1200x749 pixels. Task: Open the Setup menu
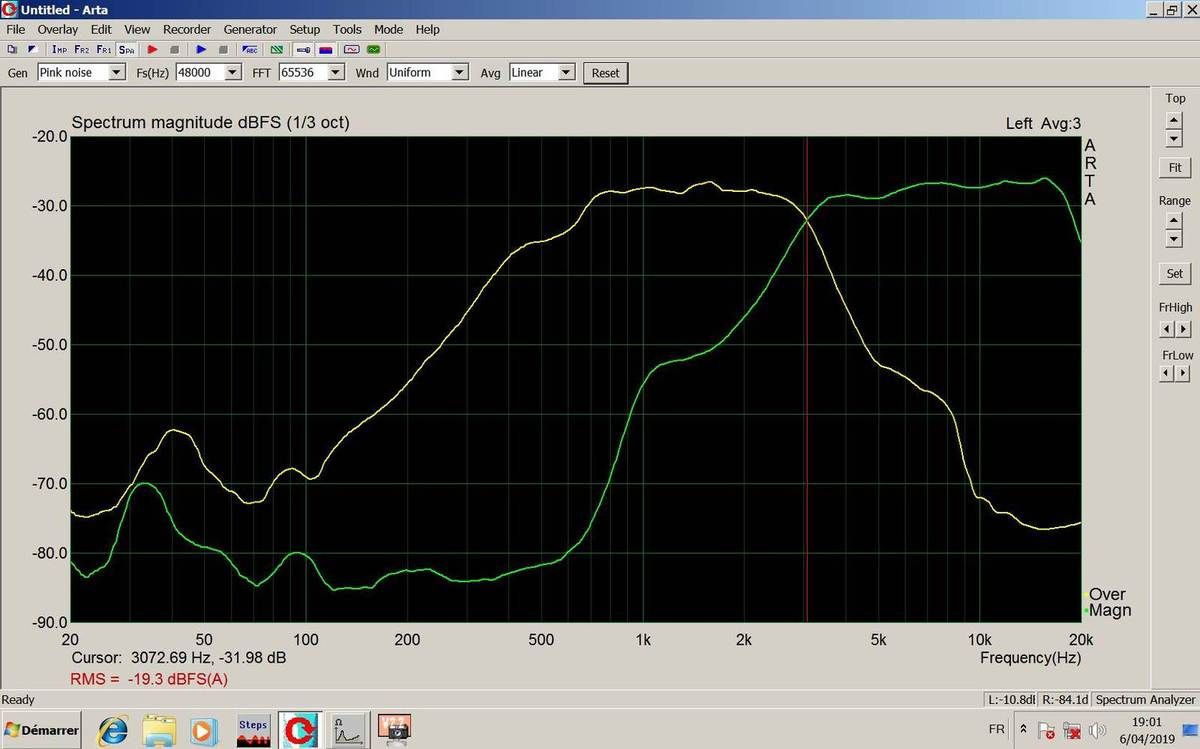(305, 29)
